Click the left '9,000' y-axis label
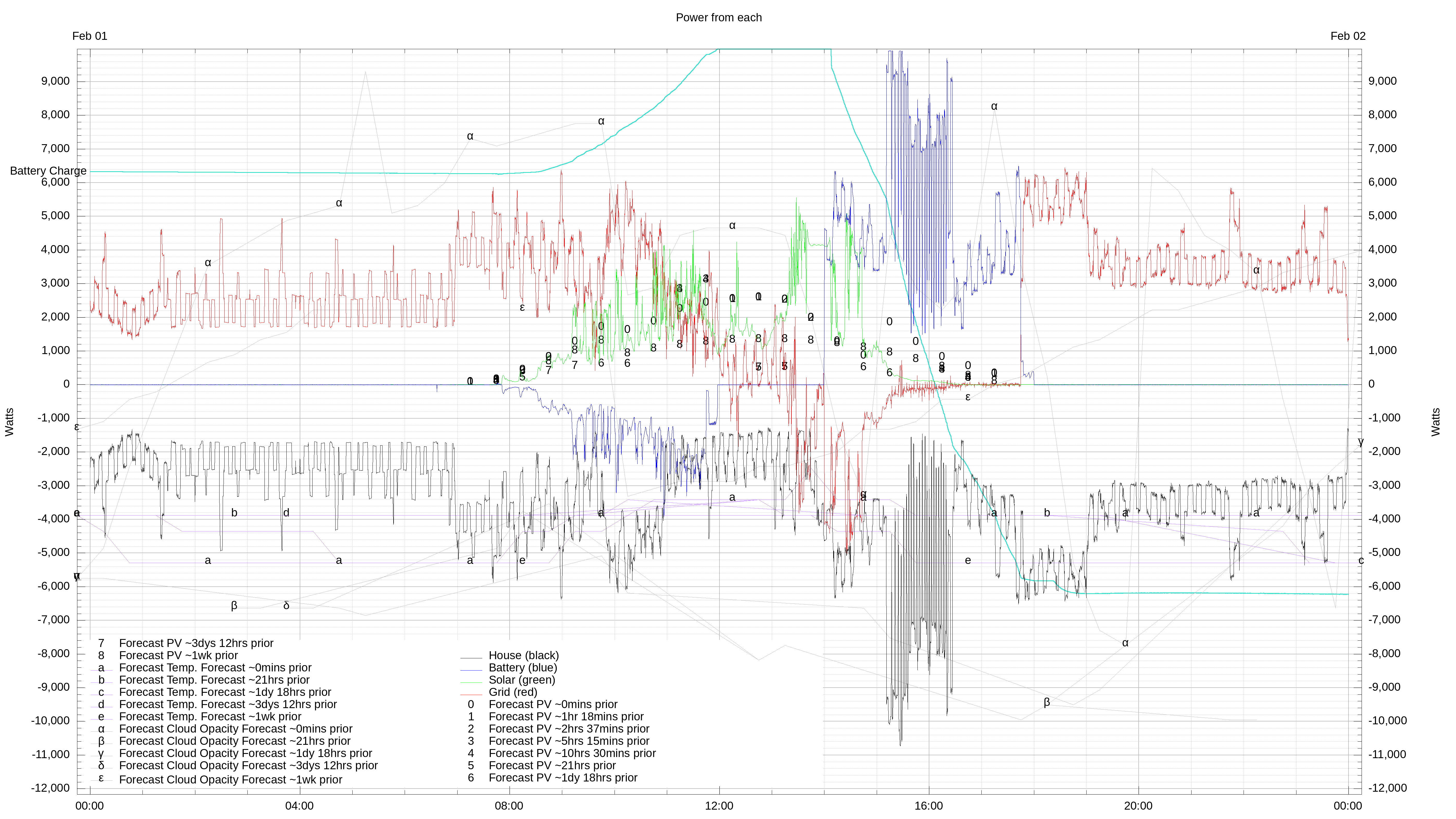 point(55,81)
